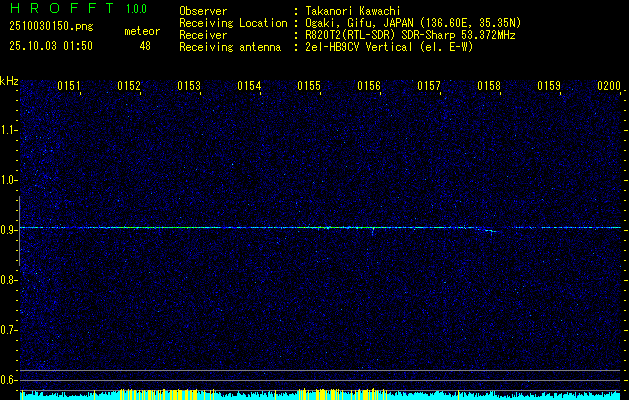Click time marker 0154
This screenshot has height=400, width=629.
[x=249, y=86]
